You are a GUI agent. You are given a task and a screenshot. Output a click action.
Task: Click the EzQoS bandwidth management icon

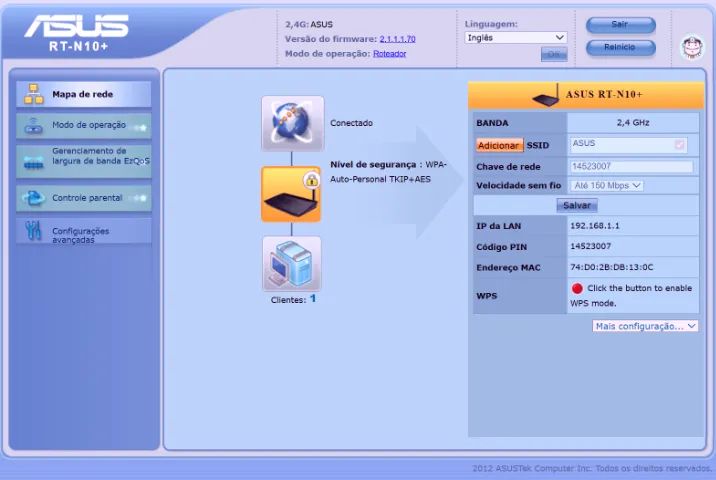click(34, 161)
